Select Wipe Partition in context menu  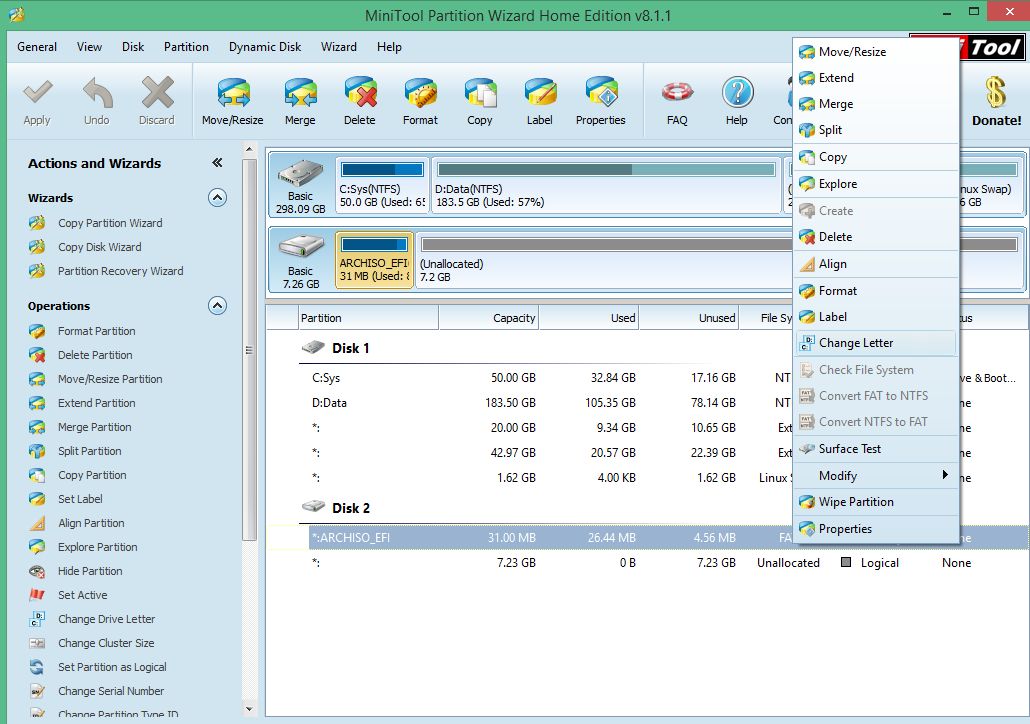point(856,502)
